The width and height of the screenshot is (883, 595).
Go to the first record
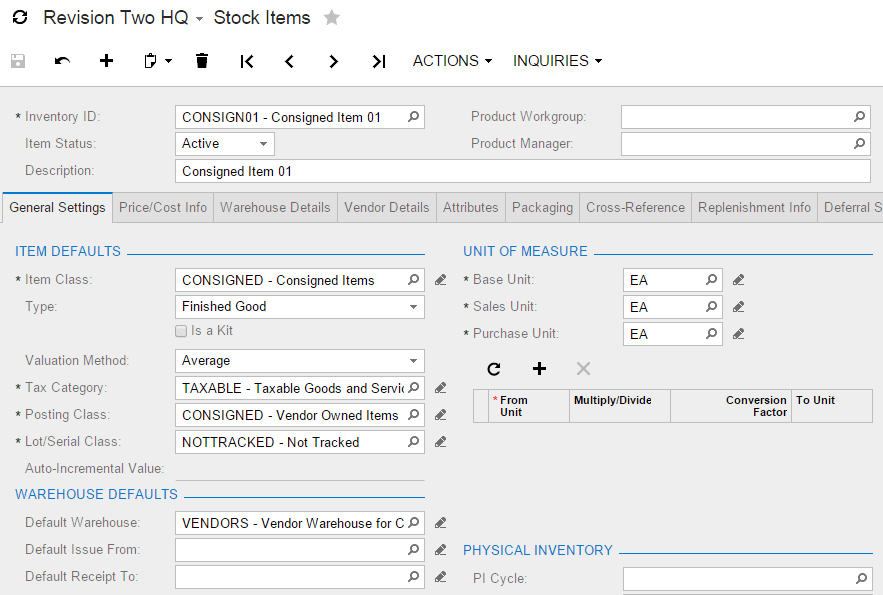[247, 61]
